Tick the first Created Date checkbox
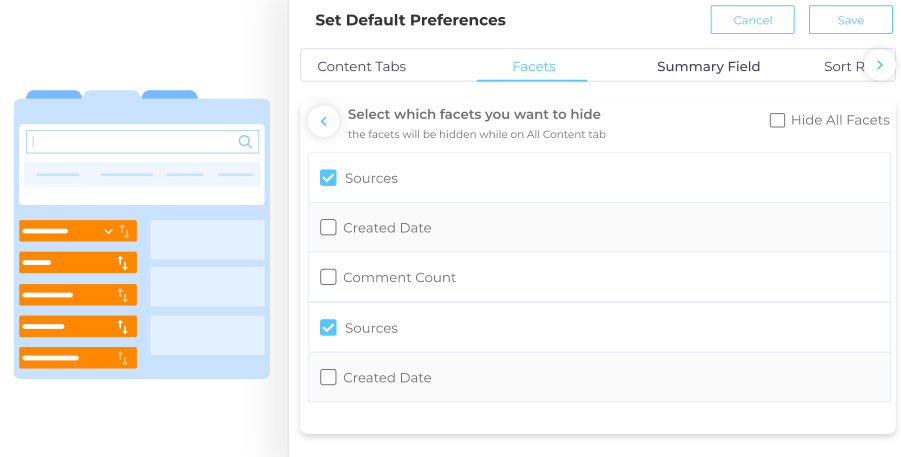Viewport: 901px width, 457px height. click(x=328, y=228)
